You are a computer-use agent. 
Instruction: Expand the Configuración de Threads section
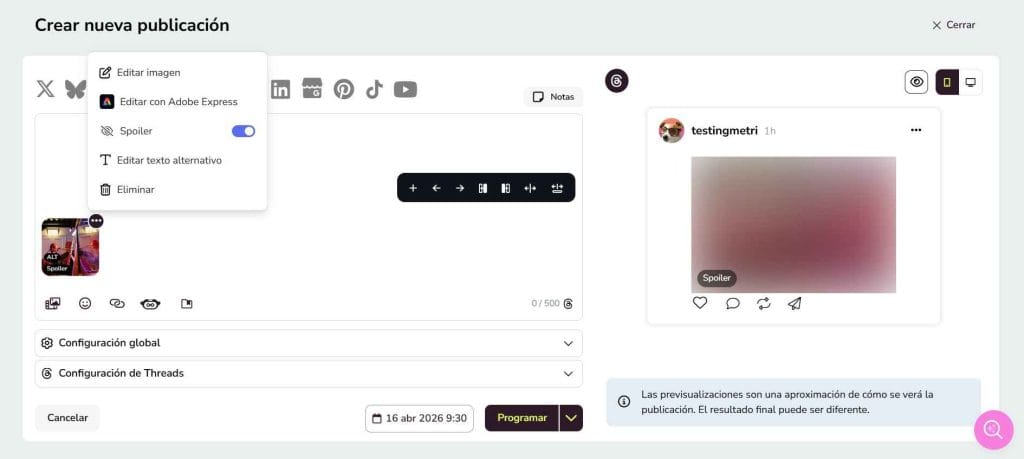(x=308, y=373)
